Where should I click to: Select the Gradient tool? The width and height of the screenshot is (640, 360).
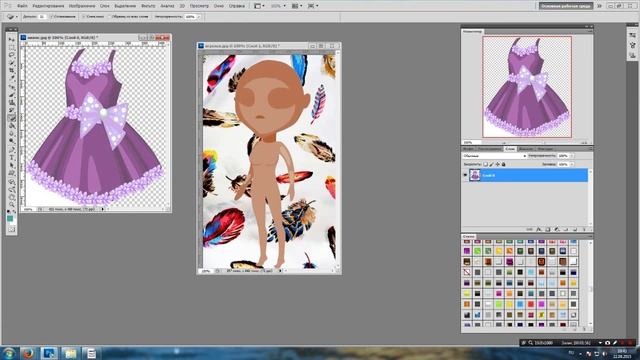(x=11, y=126)
